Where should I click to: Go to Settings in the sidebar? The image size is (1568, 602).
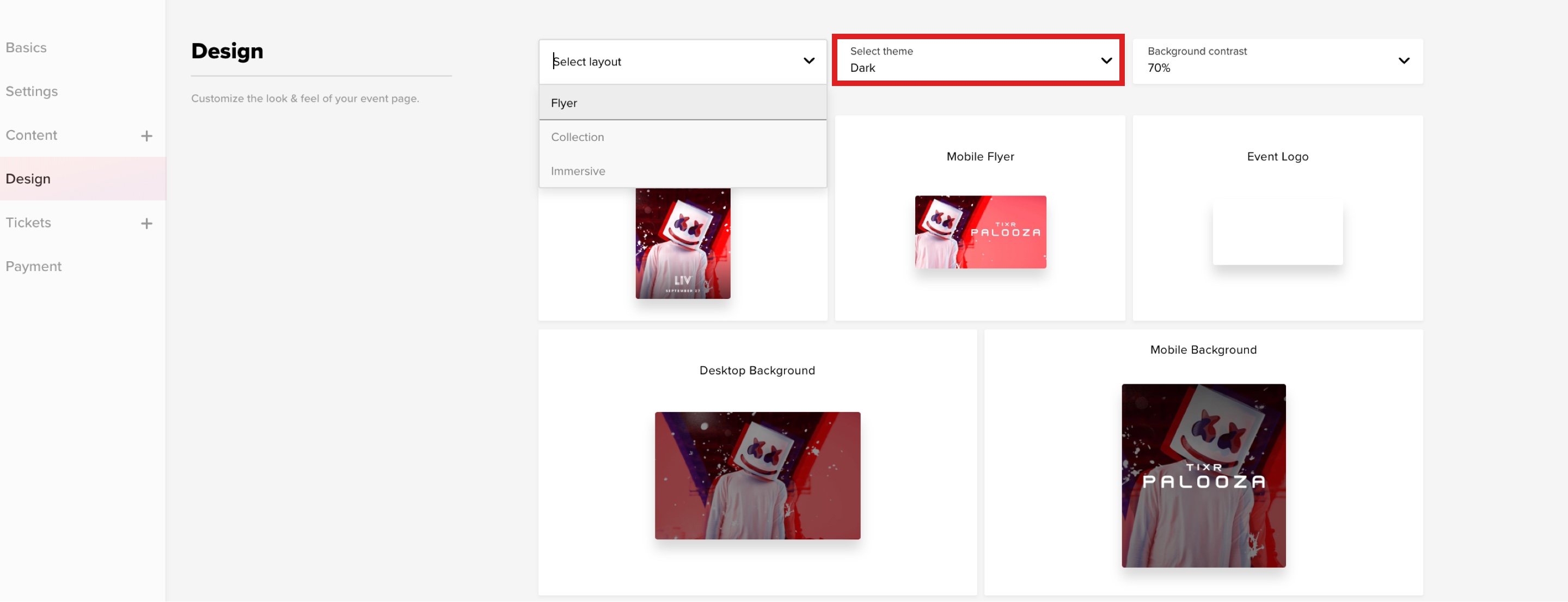(x=32, y=91)
